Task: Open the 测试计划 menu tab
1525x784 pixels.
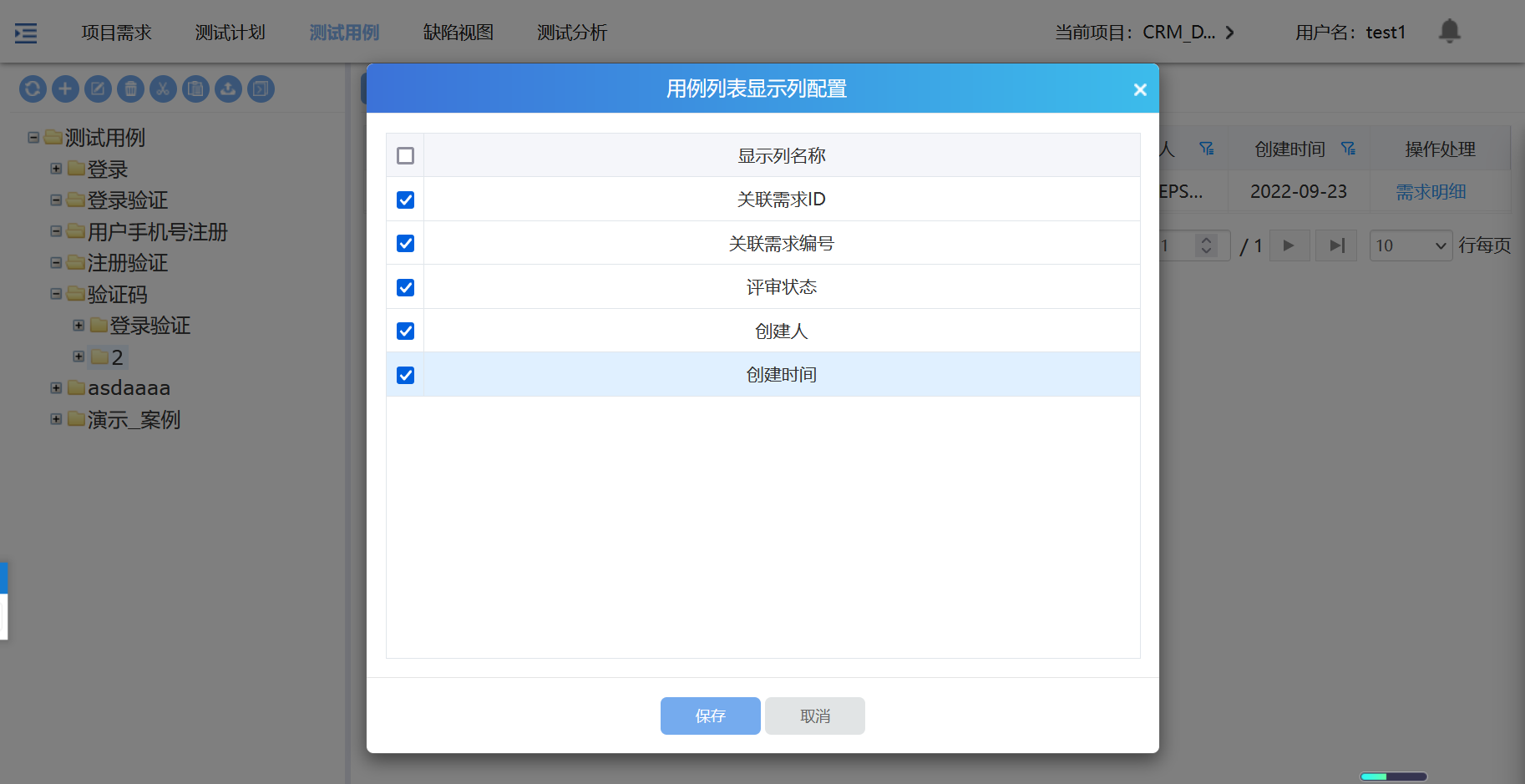Action: pyautogui.click(x=230, y=33)
